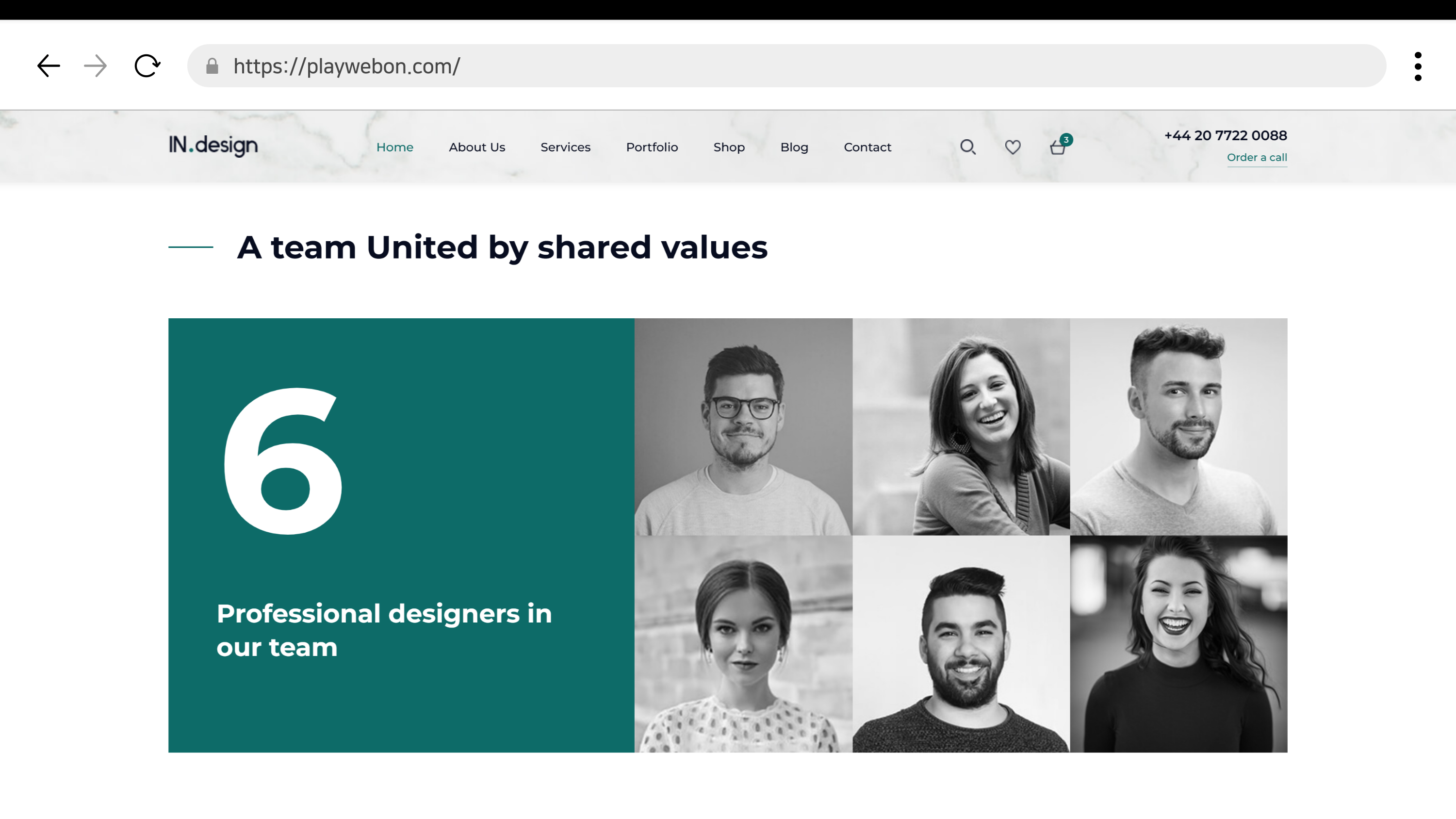
Task: Click the browser forward arrow
Action: (95, 66)
